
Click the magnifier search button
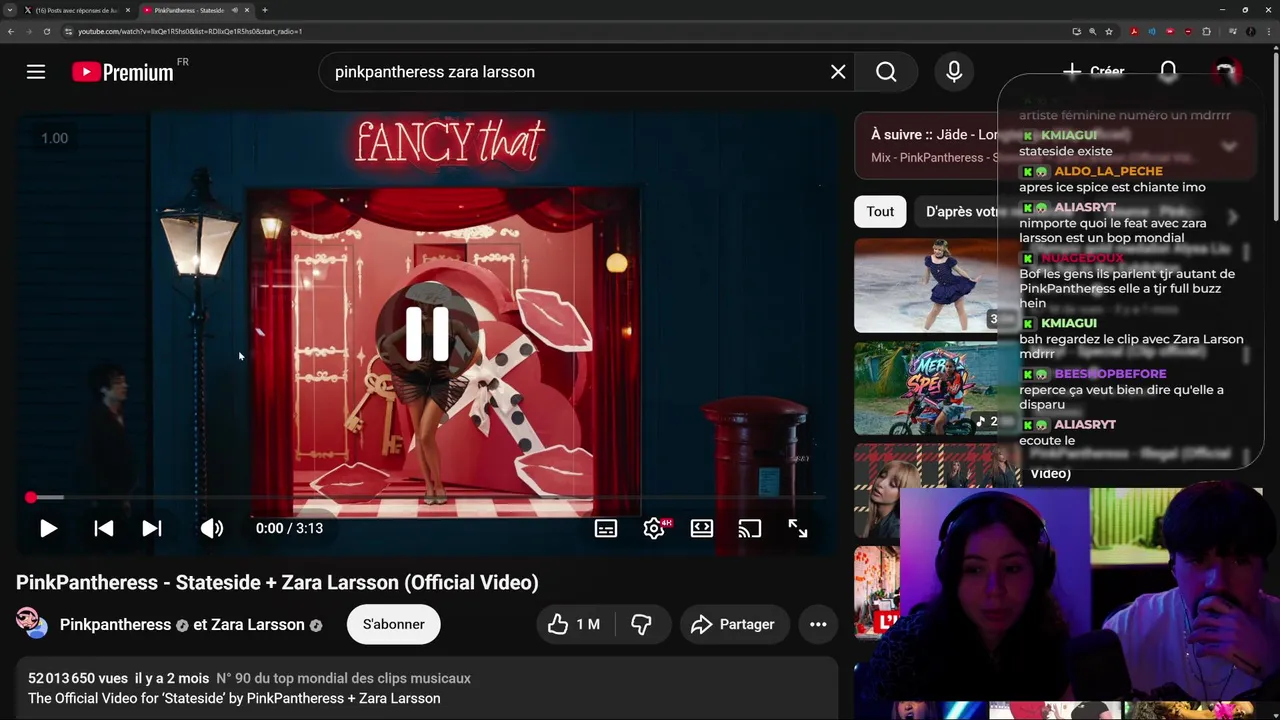click(x=886, y=72)
